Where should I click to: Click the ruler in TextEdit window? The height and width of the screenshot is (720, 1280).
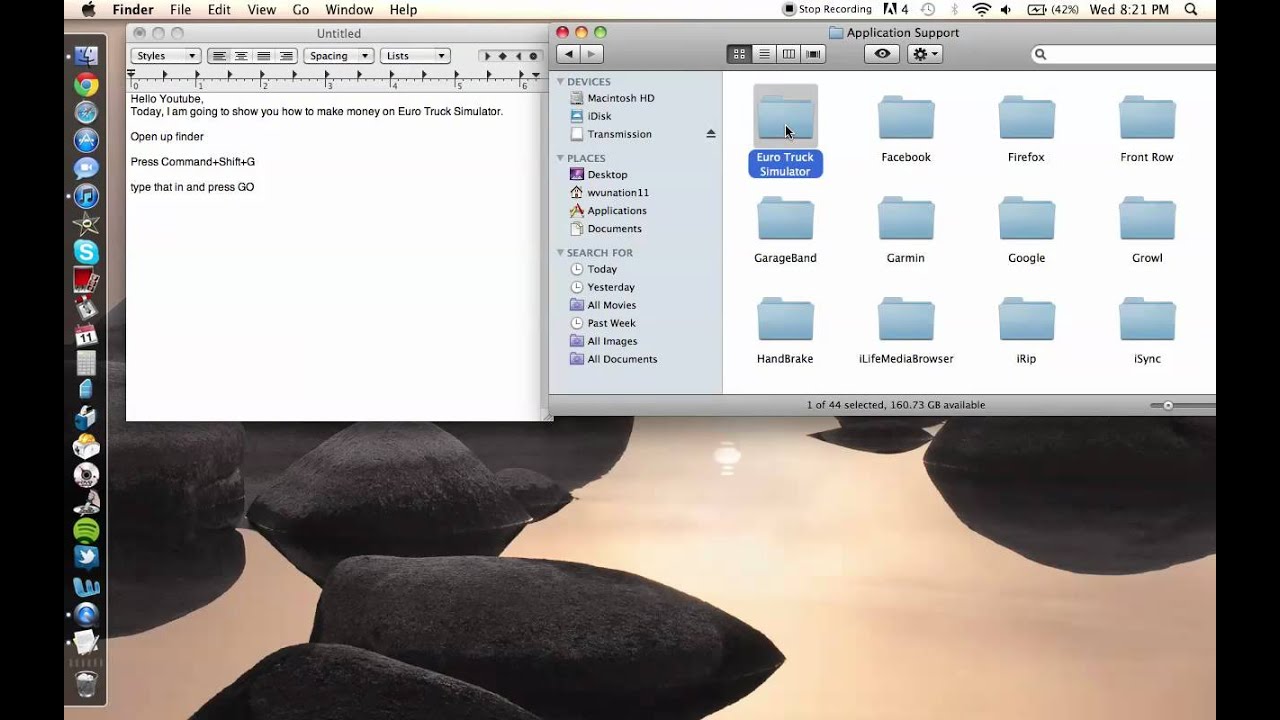pyautogui.click(x=335, y=79)
